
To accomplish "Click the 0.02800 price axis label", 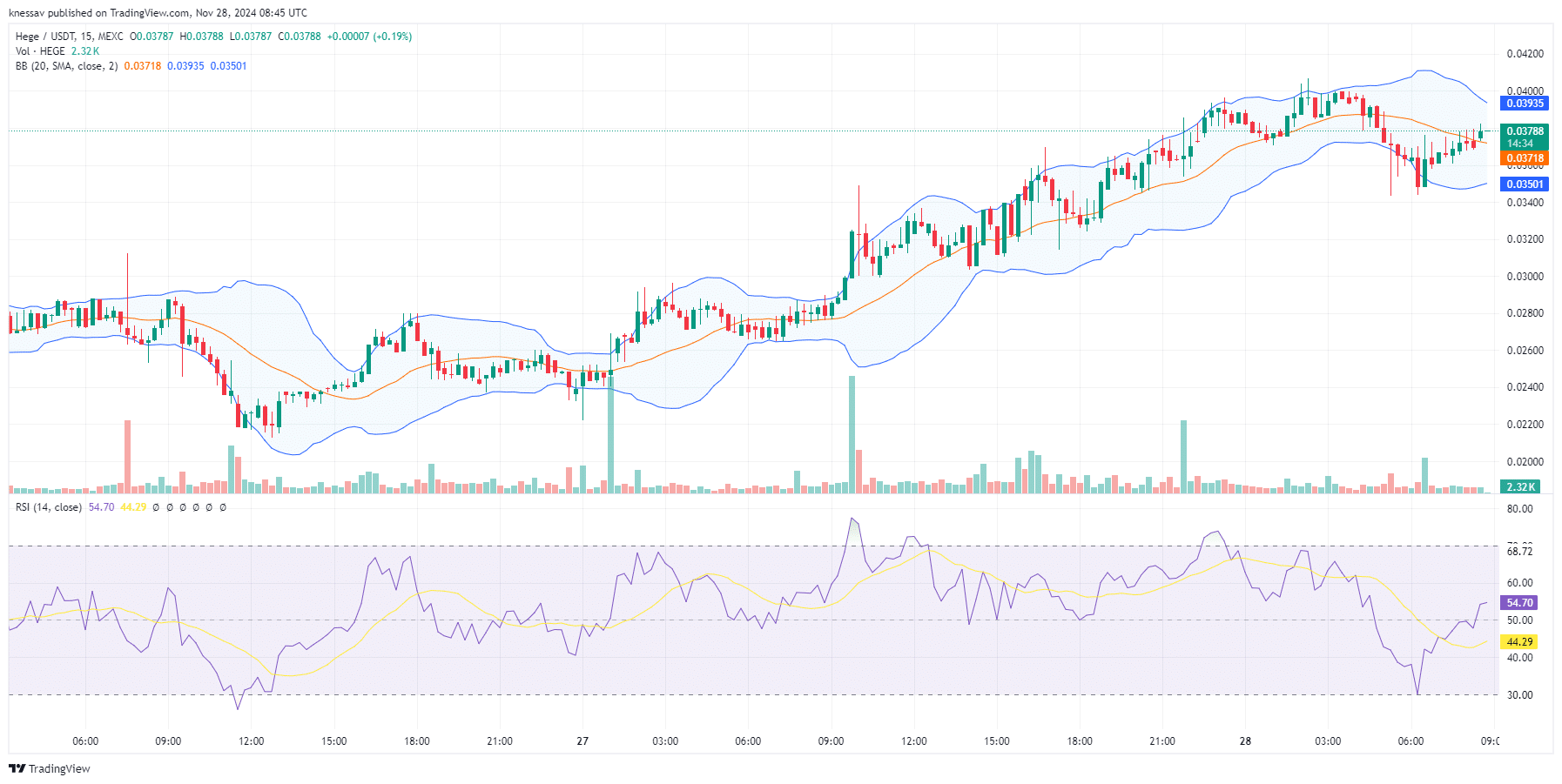I will (x=1525, y=313).
